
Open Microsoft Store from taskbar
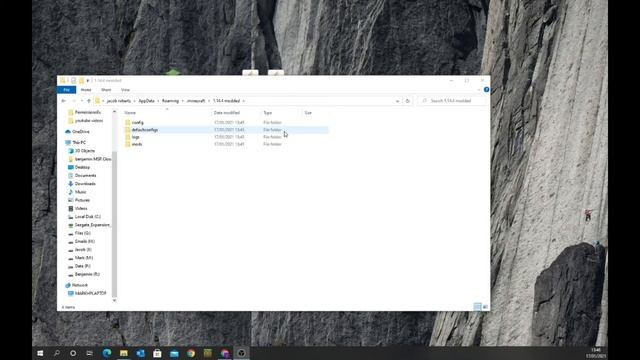coord(157,353)
